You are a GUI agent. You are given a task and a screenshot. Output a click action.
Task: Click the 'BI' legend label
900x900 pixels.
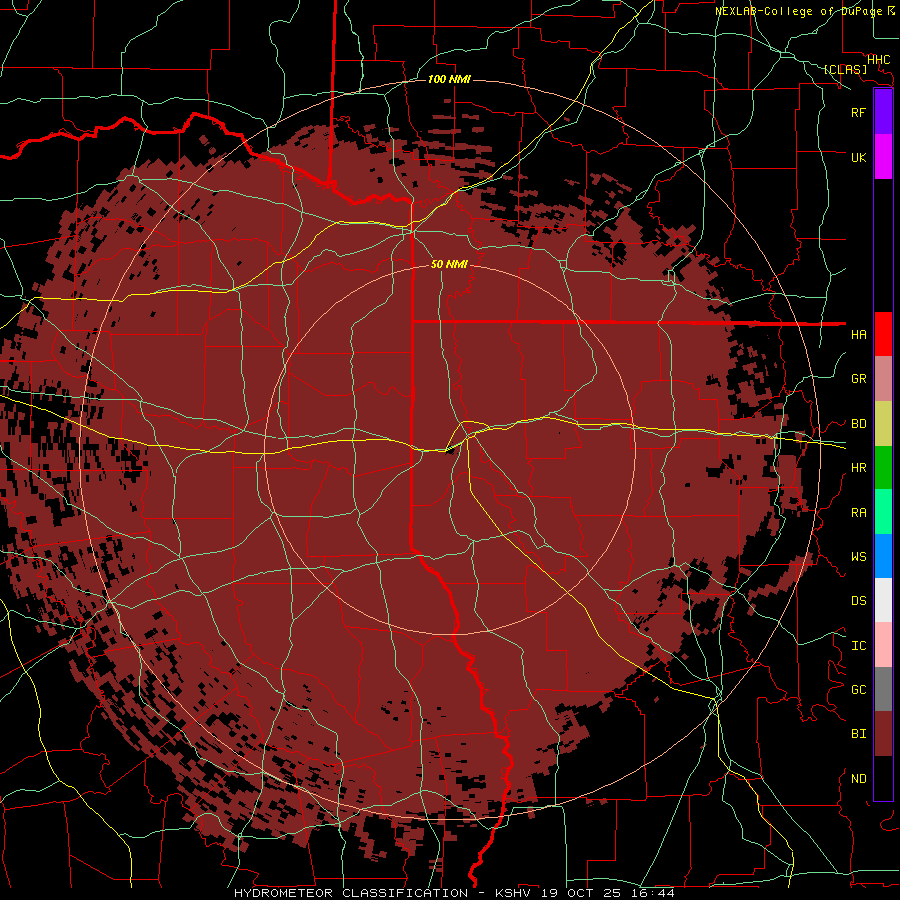tap(858, 734)
